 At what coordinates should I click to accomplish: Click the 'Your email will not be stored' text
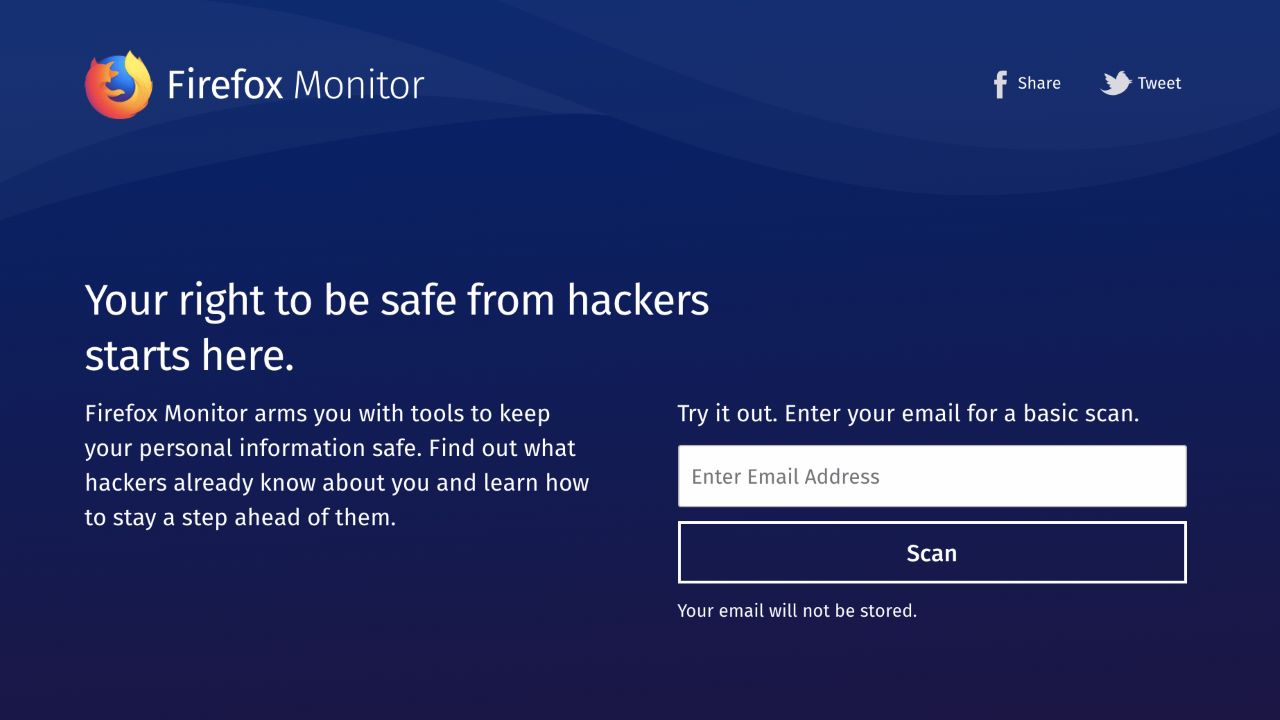[x=797, y=610]
